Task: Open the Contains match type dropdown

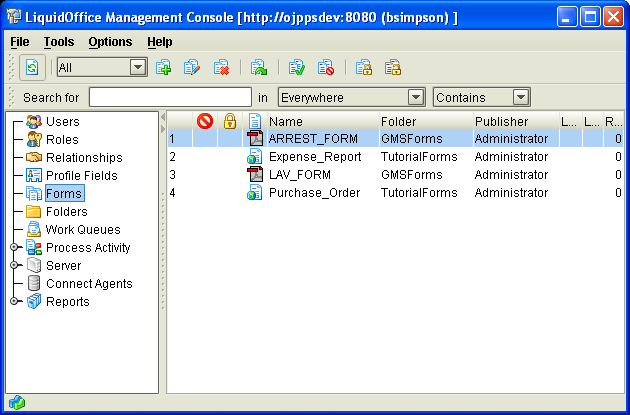Action: click(520, 97)
